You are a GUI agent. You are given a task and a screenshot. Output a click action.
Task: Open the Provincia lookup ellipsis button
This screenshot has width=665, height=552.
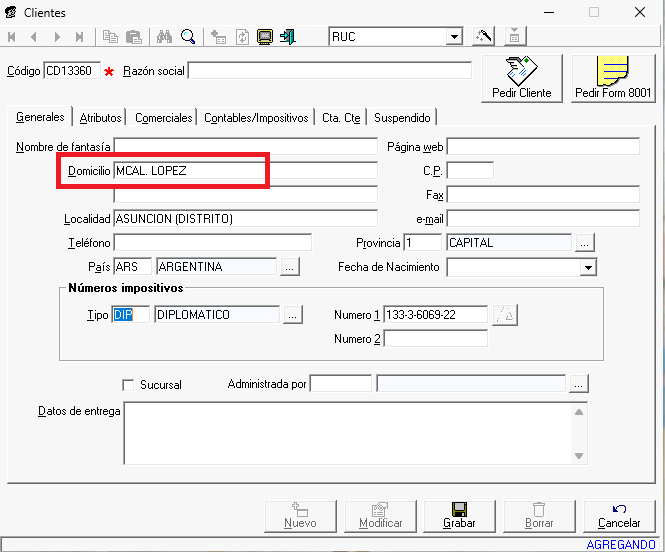tap(585, 242)
